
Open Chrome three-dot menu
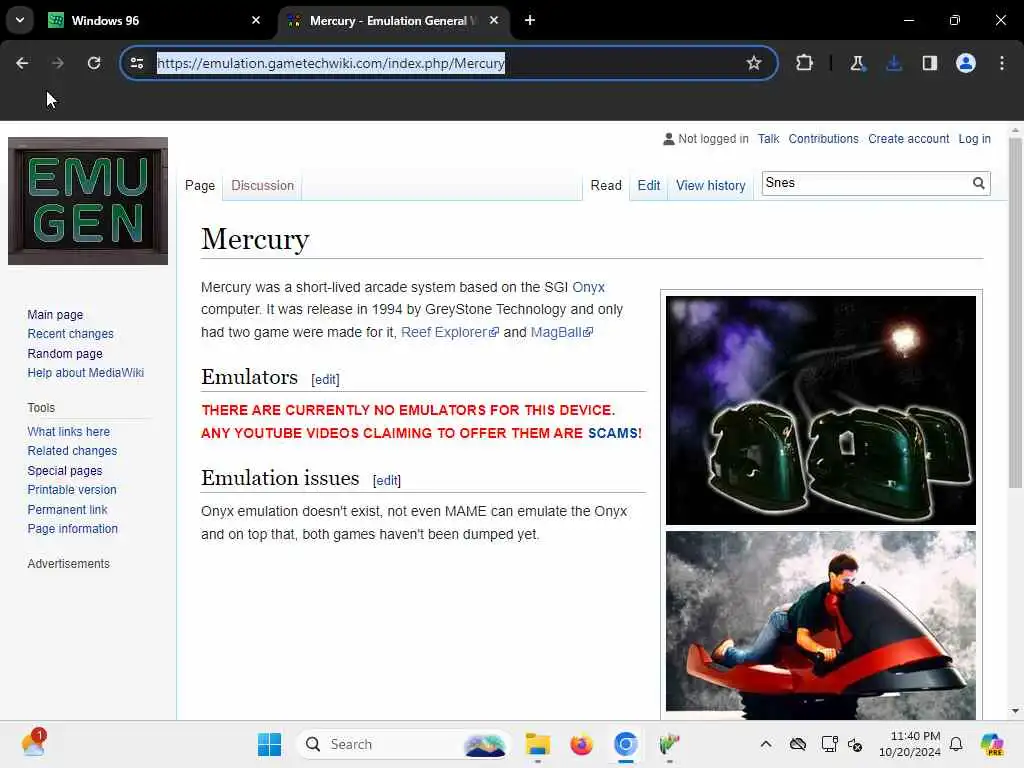tap(1002, 63)
